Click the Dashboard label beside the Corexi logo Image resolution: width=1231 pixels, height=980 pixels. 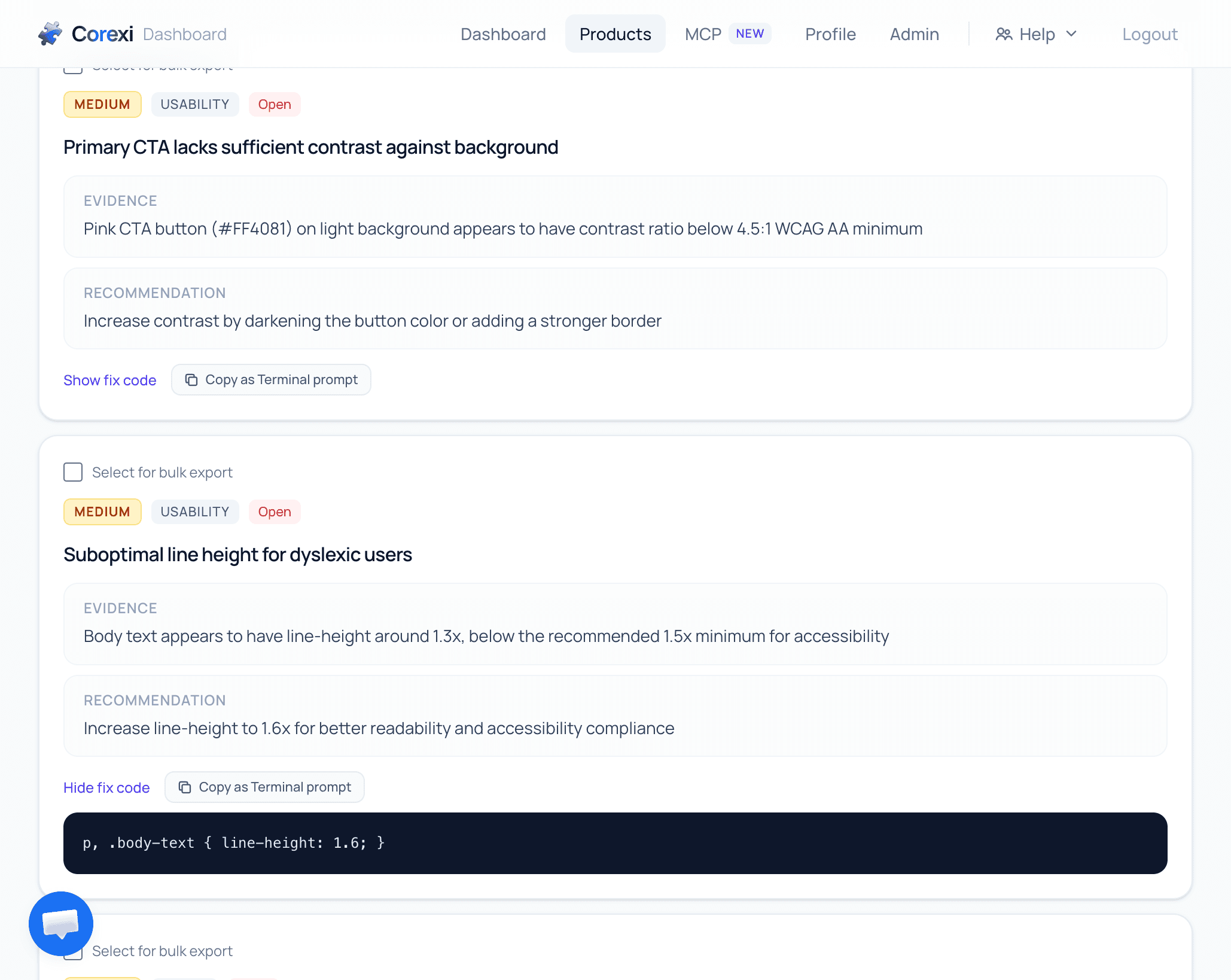(185, 34)
